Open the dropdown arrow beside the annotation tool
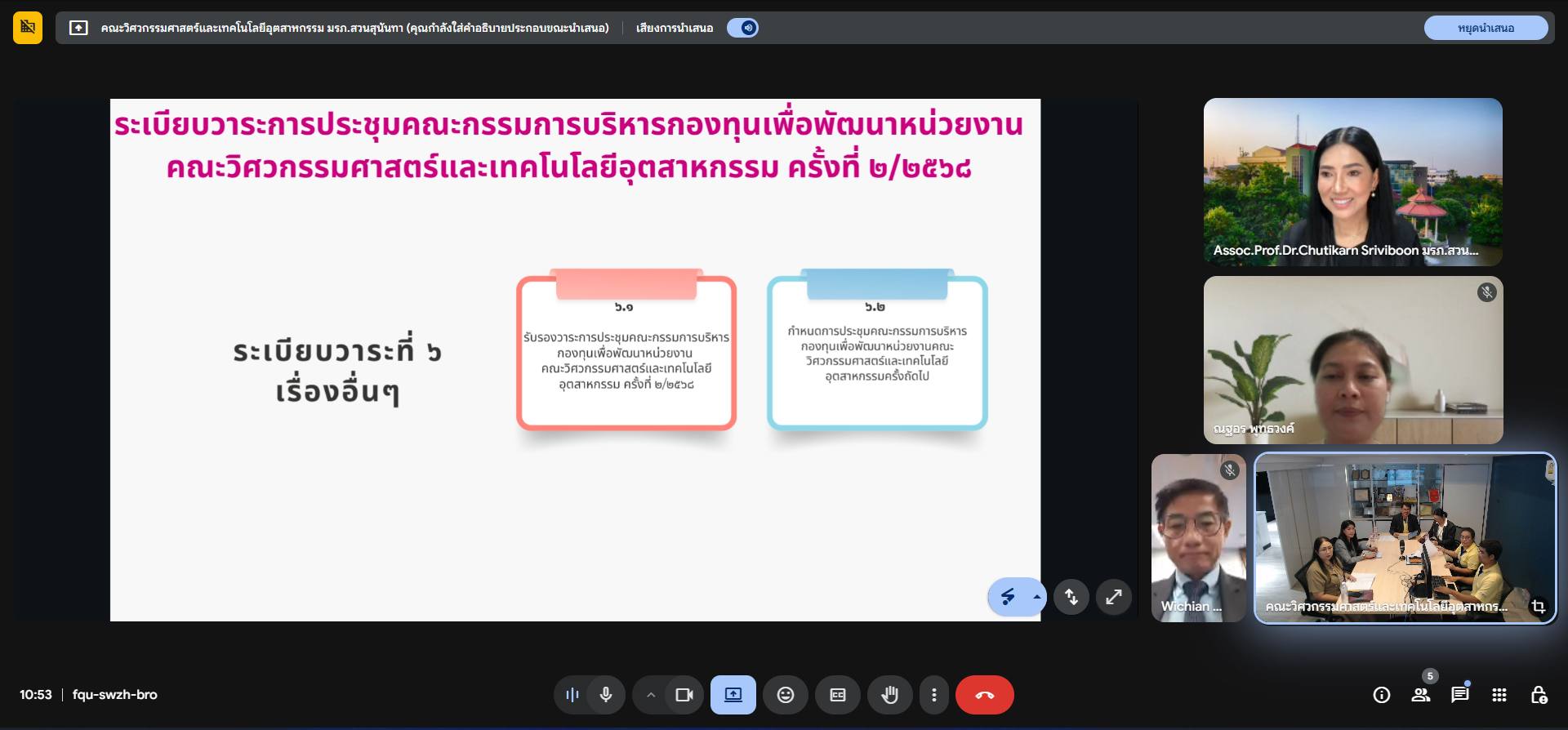Viewport: 1568px width, 730px height. (x=1036, y=597)
